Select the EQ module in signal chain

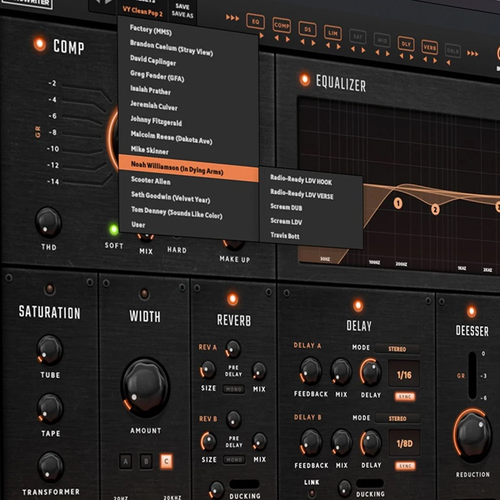pyautogui.click(x=255, y=22)
